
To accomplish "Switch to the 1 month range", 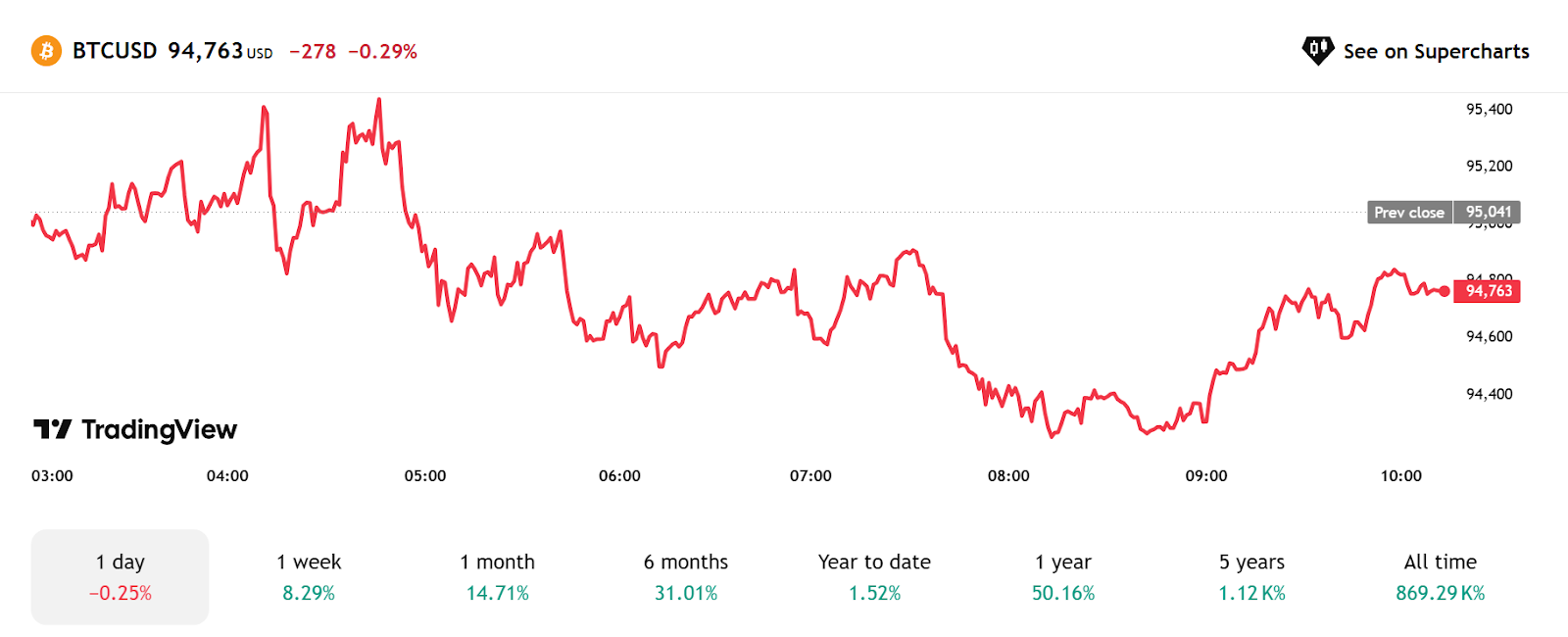I will (497, 576).
